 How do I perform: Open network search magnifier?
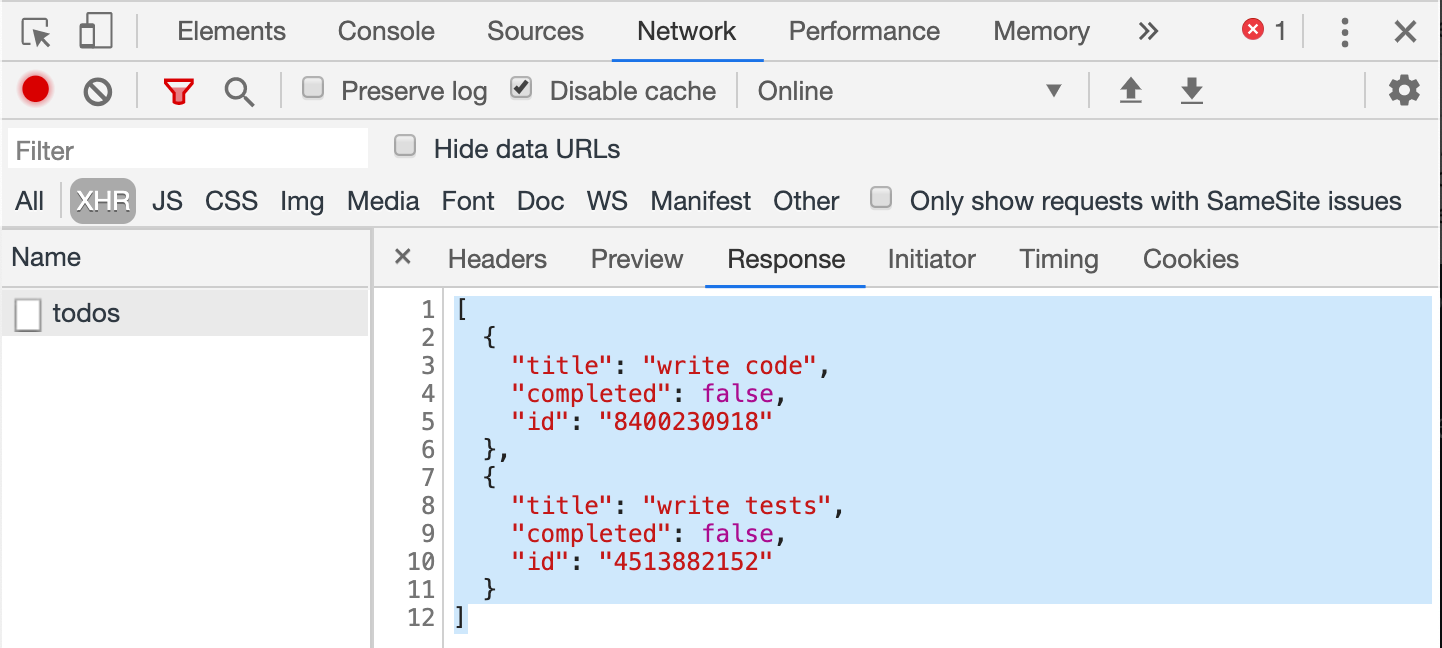click(x=239, y=92)
